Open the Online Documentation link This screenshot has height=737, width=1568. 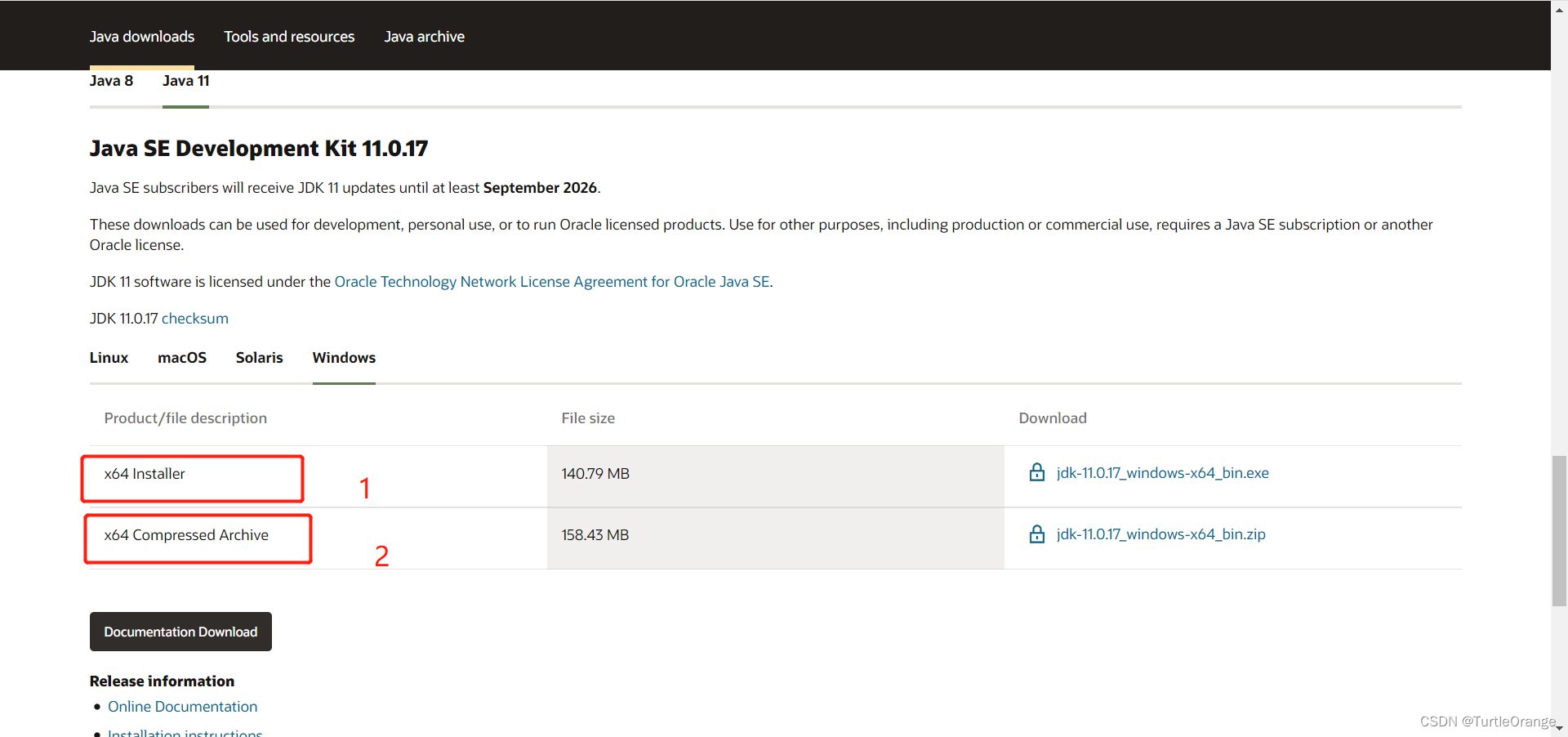tap(182, 707)
